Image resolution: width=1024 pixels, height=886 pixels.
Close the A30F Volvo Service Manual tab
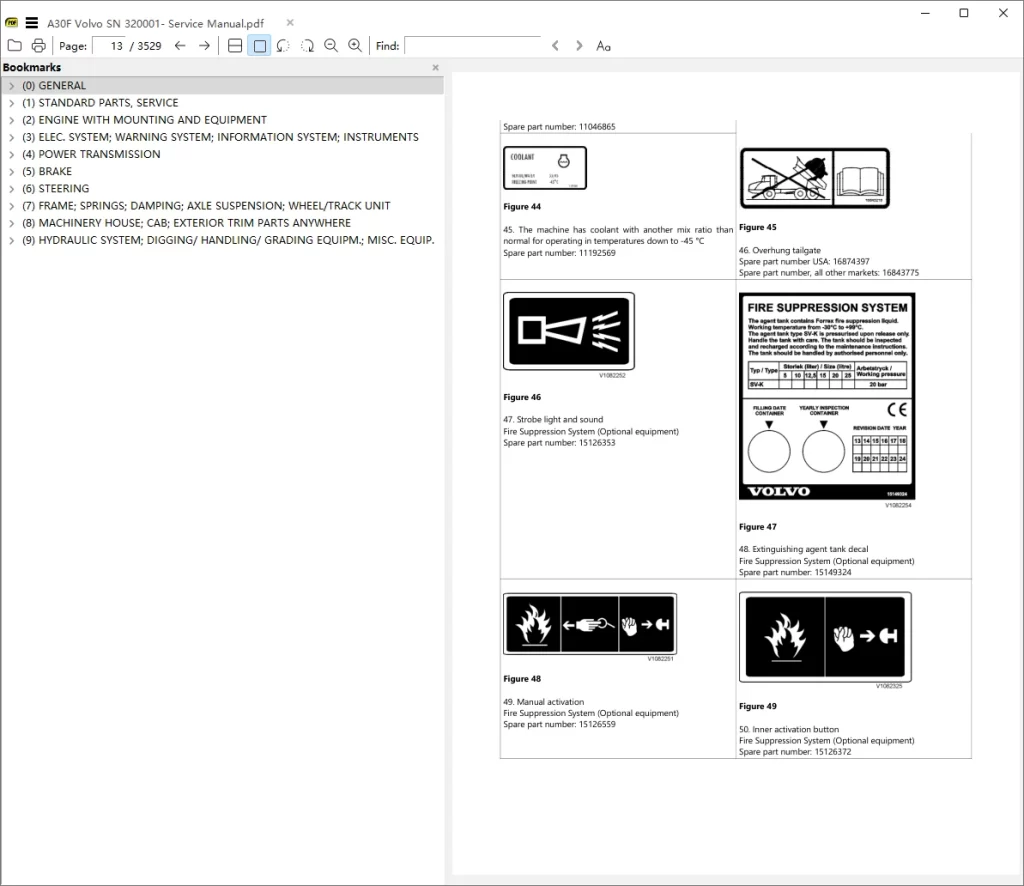(x=290, y=23)
